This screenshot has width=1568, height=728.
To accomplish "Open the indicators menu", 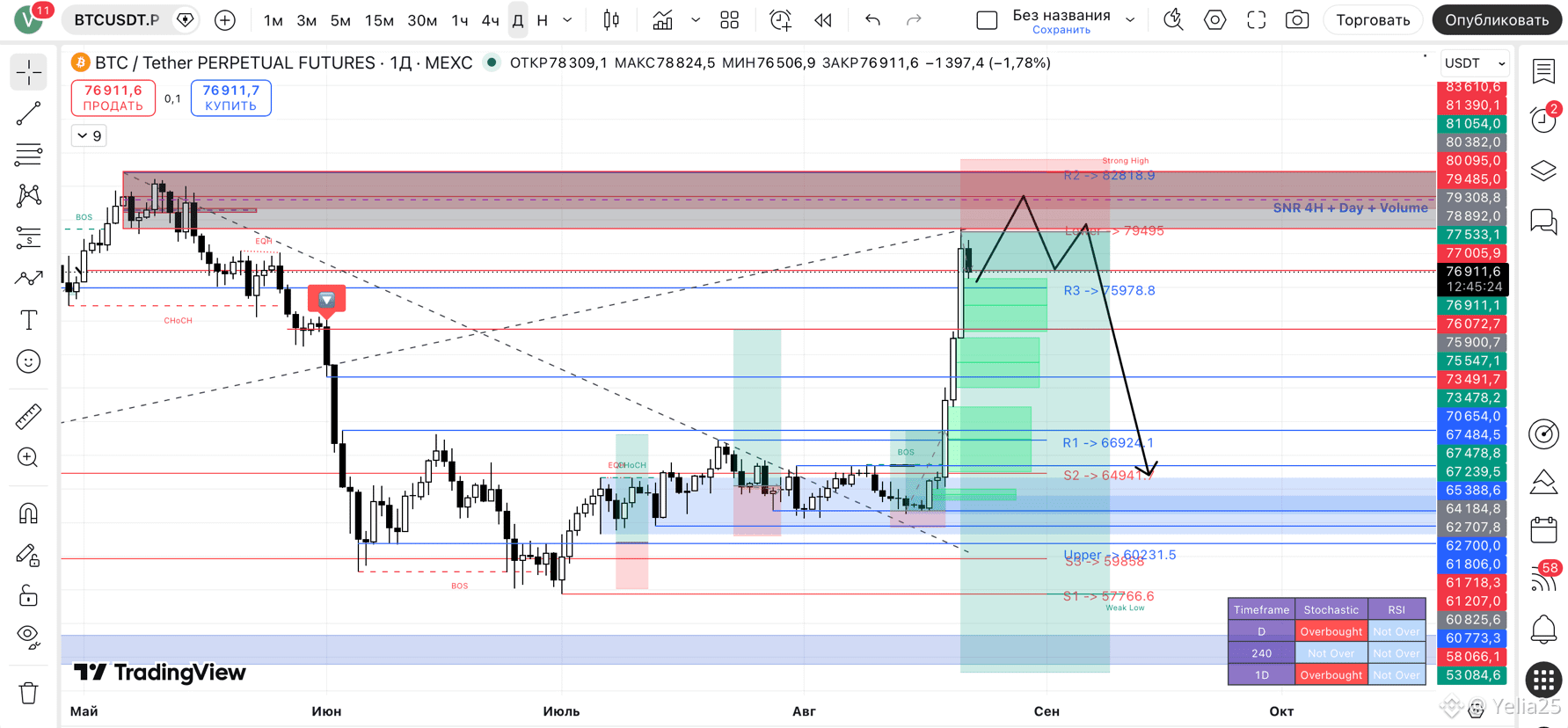I will click(x=663, y=19).
